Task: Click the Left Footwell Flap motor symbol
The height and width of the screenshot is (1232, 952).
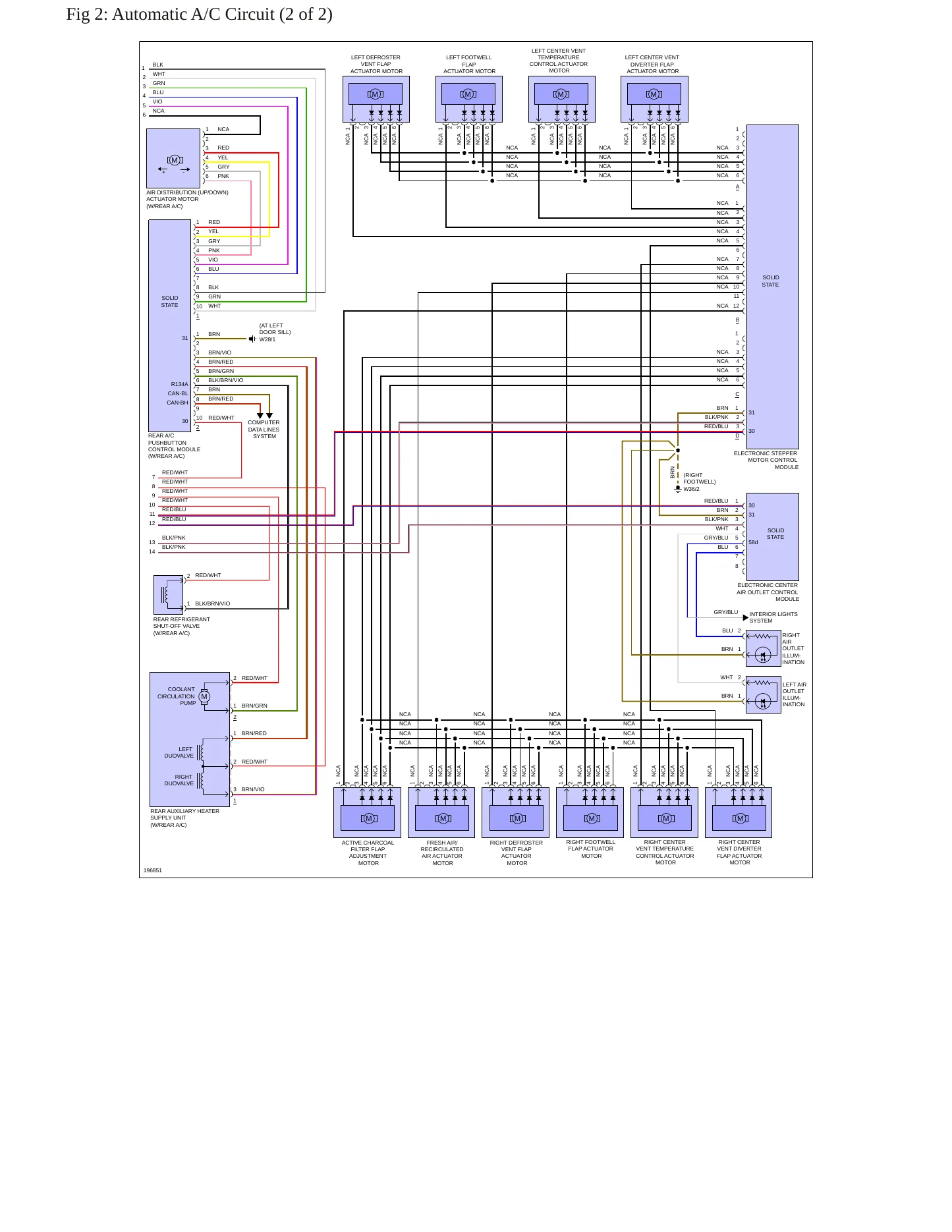Action: 468,94
